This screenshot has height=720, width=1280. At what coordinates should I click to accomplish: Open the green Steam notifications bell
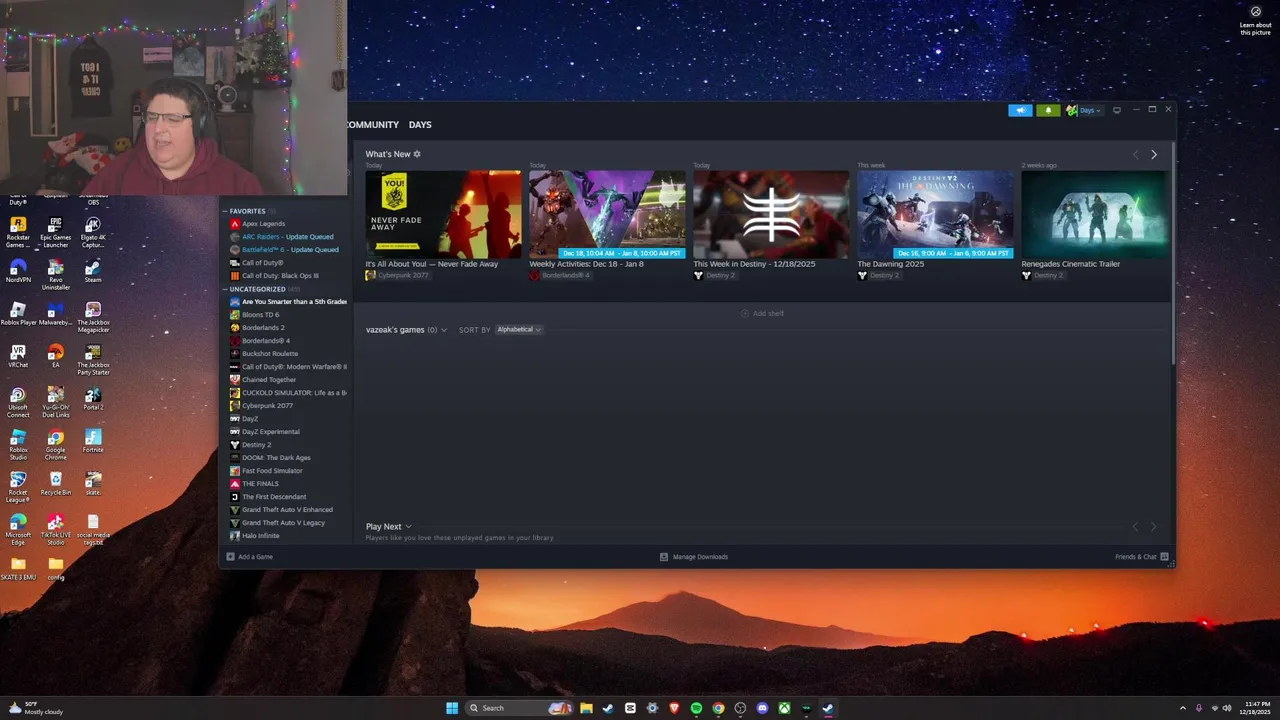pos(1048,110)
